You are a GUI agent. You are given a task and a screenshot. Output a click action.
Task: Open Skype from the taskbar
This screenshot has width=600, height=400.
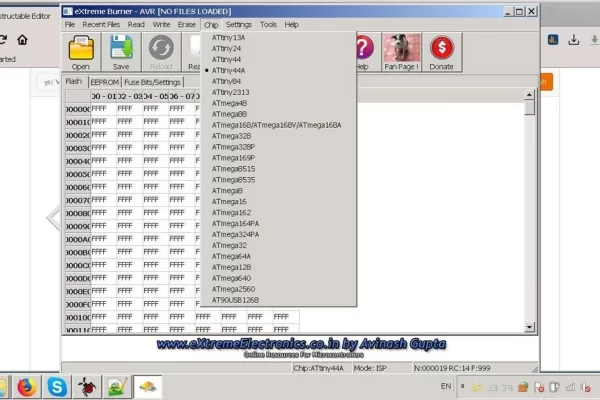(x=57, y=387)
